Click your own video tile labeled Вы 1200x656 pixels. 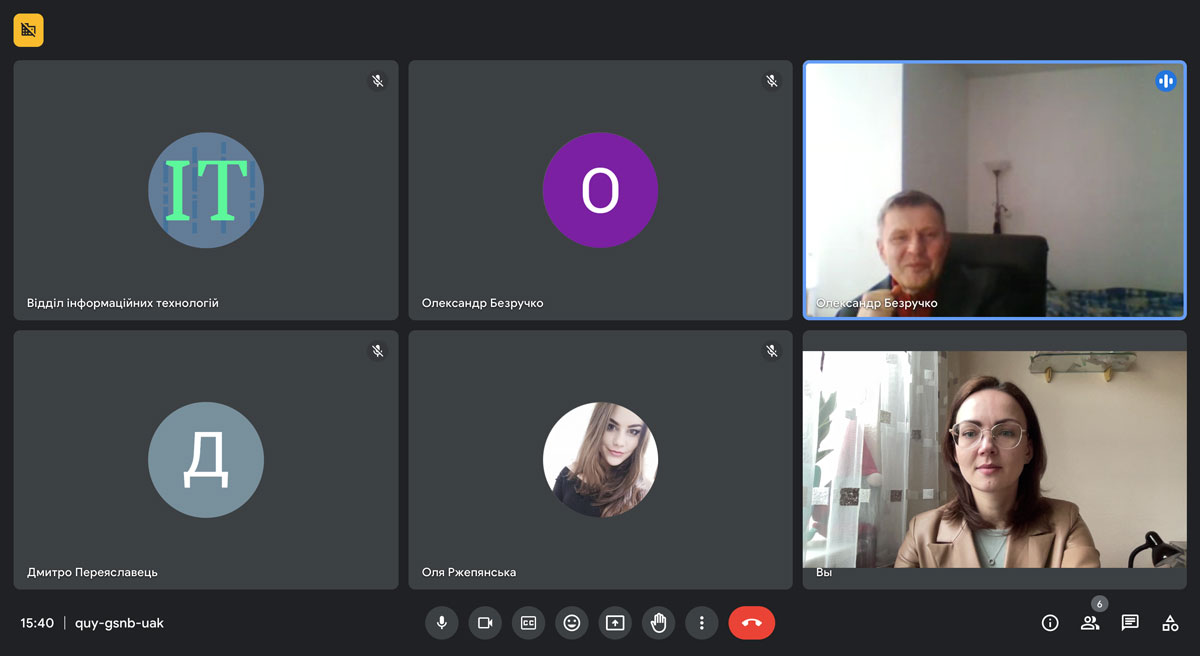click(994, 460)
